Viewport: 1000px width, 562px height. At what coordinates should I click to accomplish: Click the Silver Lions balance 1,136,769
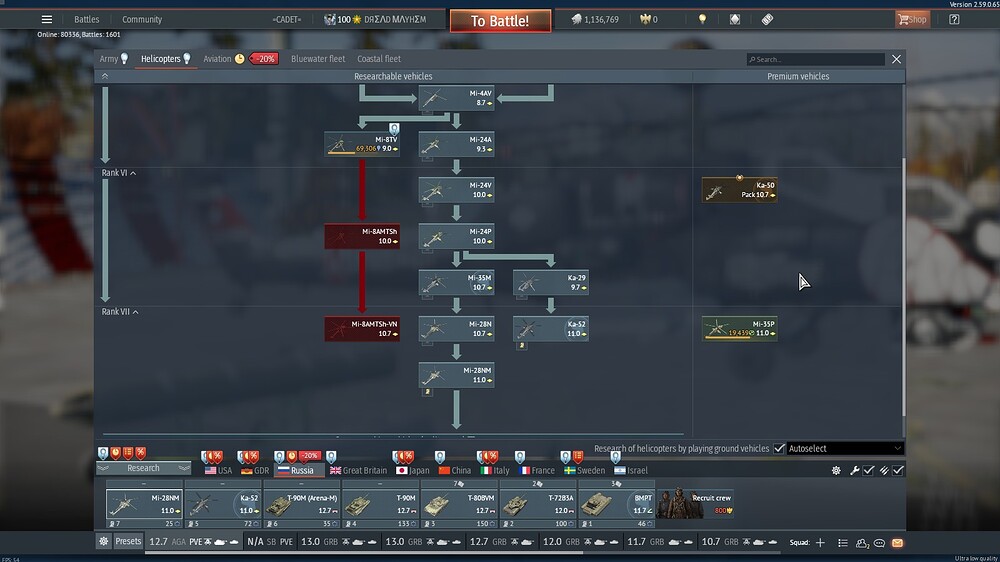pyautogui.click(x=595, y=19)
